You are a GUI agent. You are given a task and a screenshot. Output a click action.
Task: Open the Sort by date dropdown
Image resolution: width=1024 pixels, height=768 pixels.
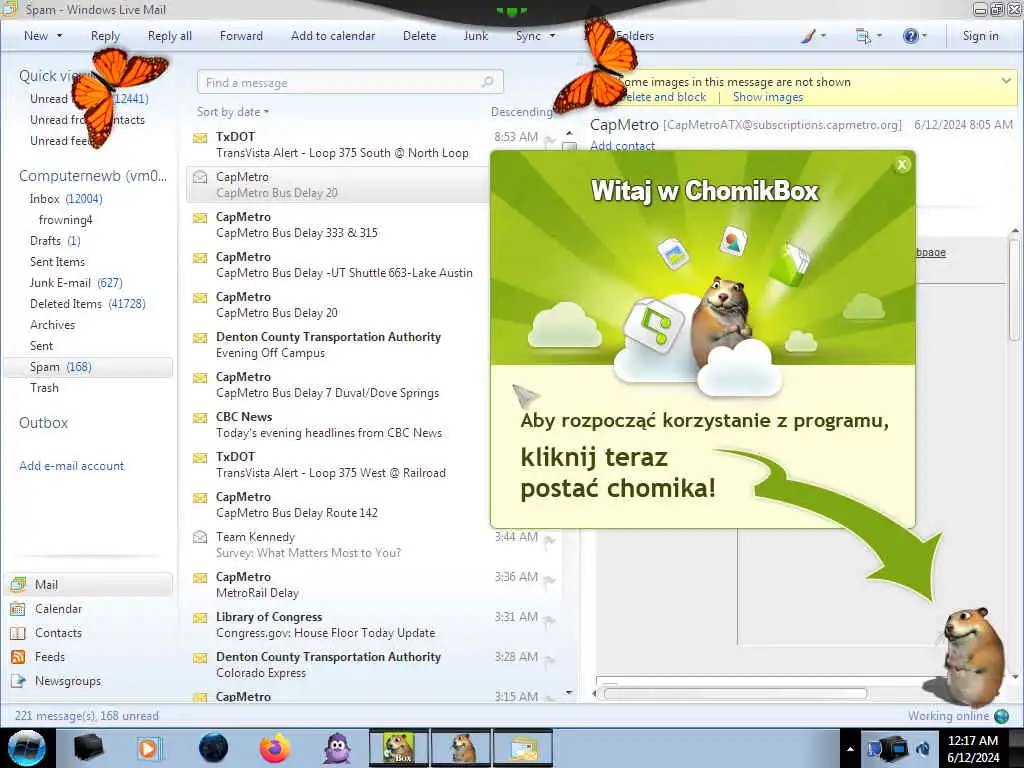point(232,112)
